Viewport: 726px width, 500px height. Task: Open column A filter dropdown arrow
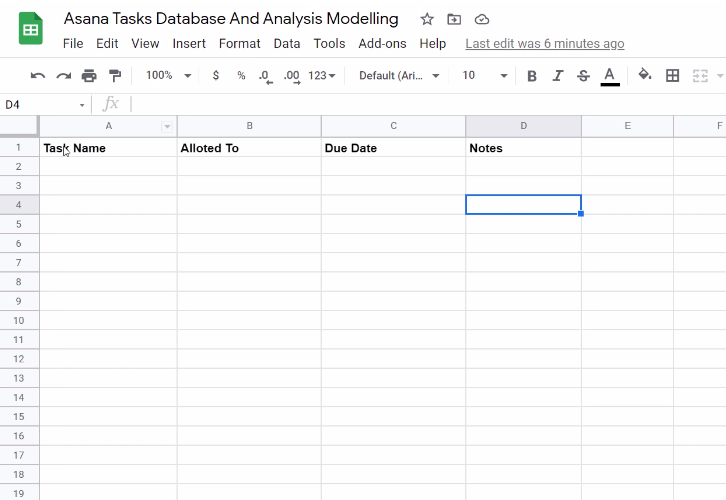point(167,126)
